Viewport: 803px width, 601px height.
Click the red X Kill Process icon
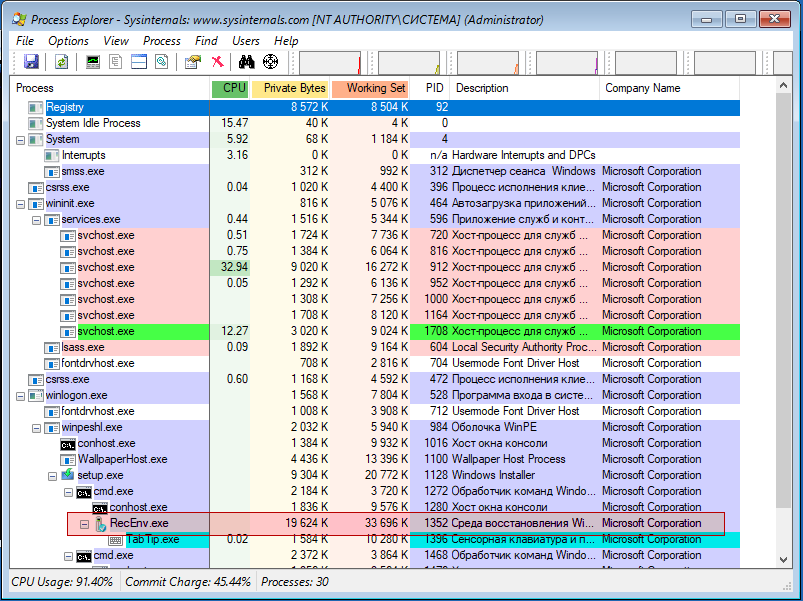pyautogui.click(x=218, y=62)
